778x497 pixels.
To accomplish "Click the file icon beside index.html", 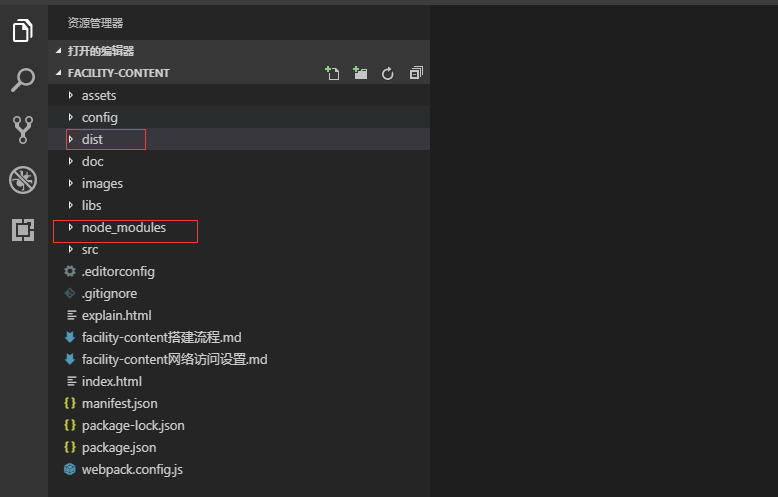I will pos(71,381).
